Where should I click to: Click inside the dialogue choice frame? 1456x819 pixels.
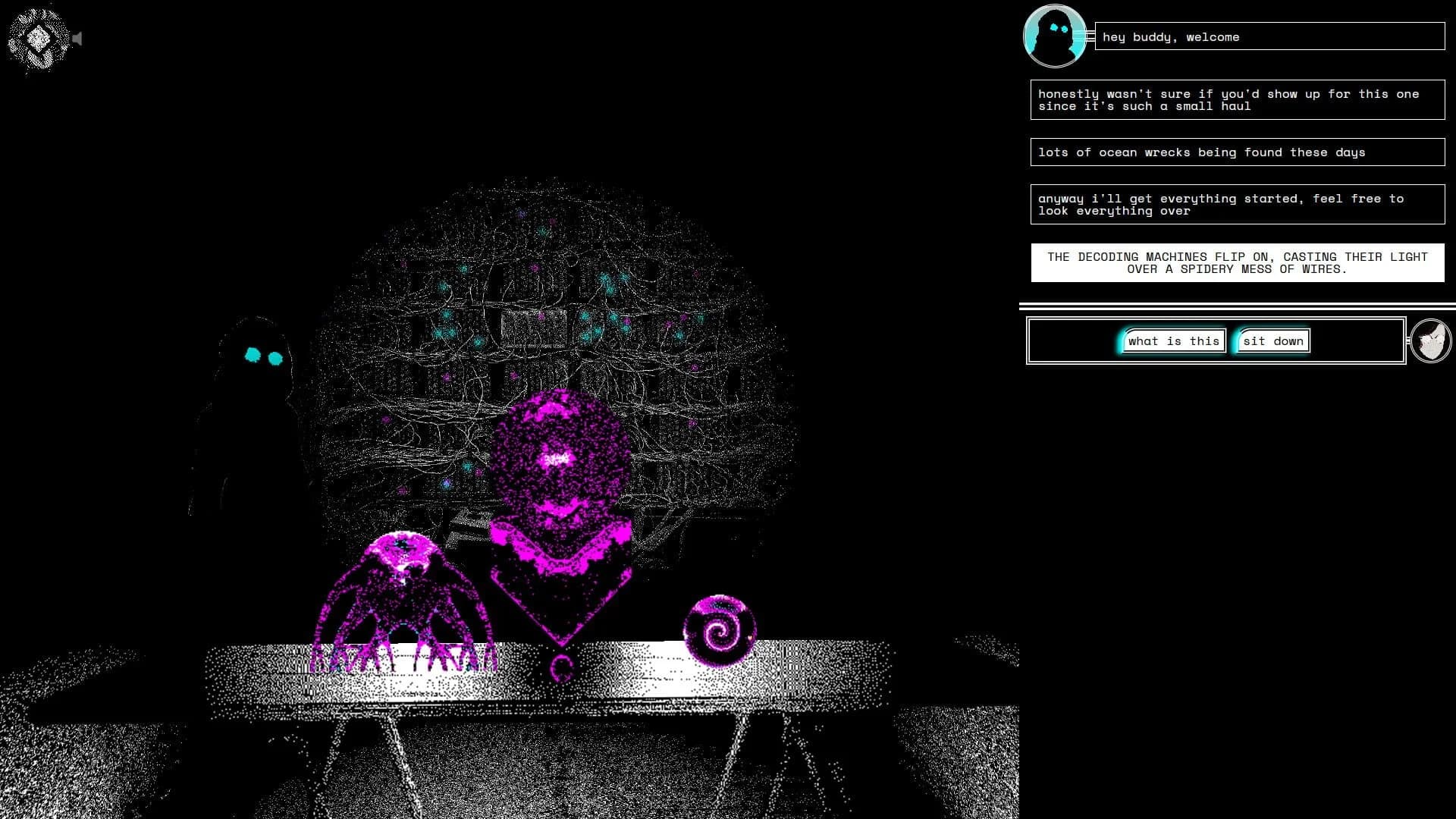(1077, 340)
